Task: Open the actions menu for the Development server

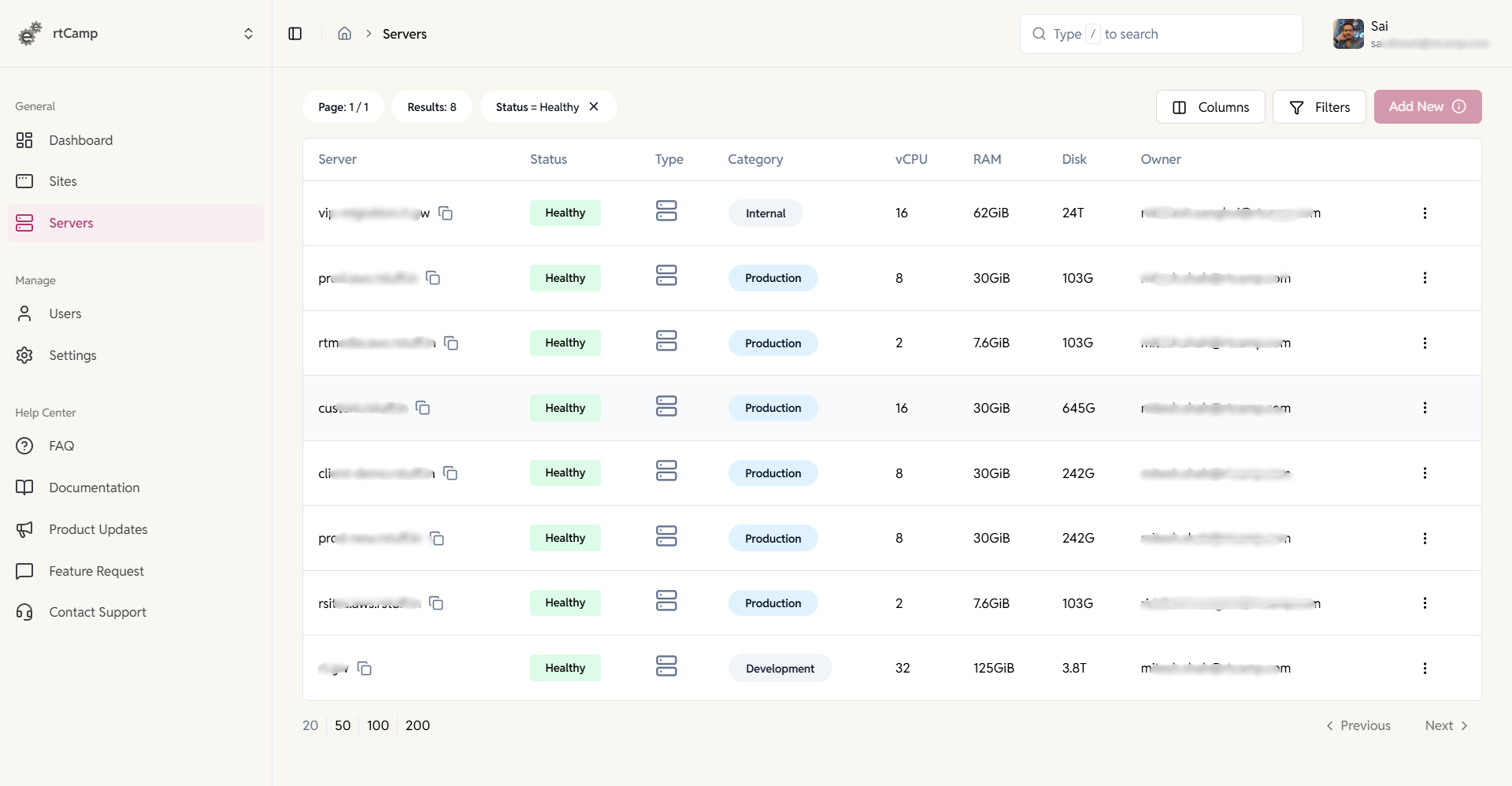Action: 1426,668
